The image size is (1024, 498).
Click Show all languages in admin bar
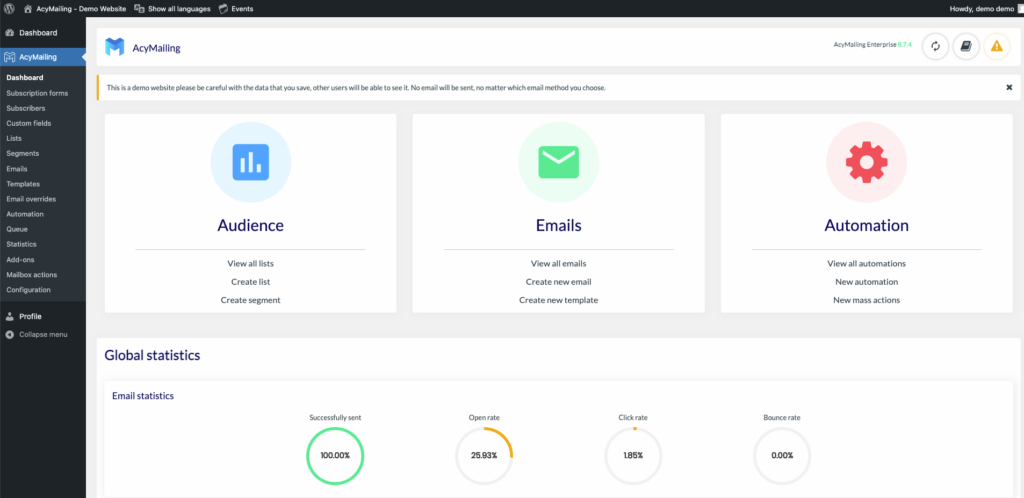[172, 8]
